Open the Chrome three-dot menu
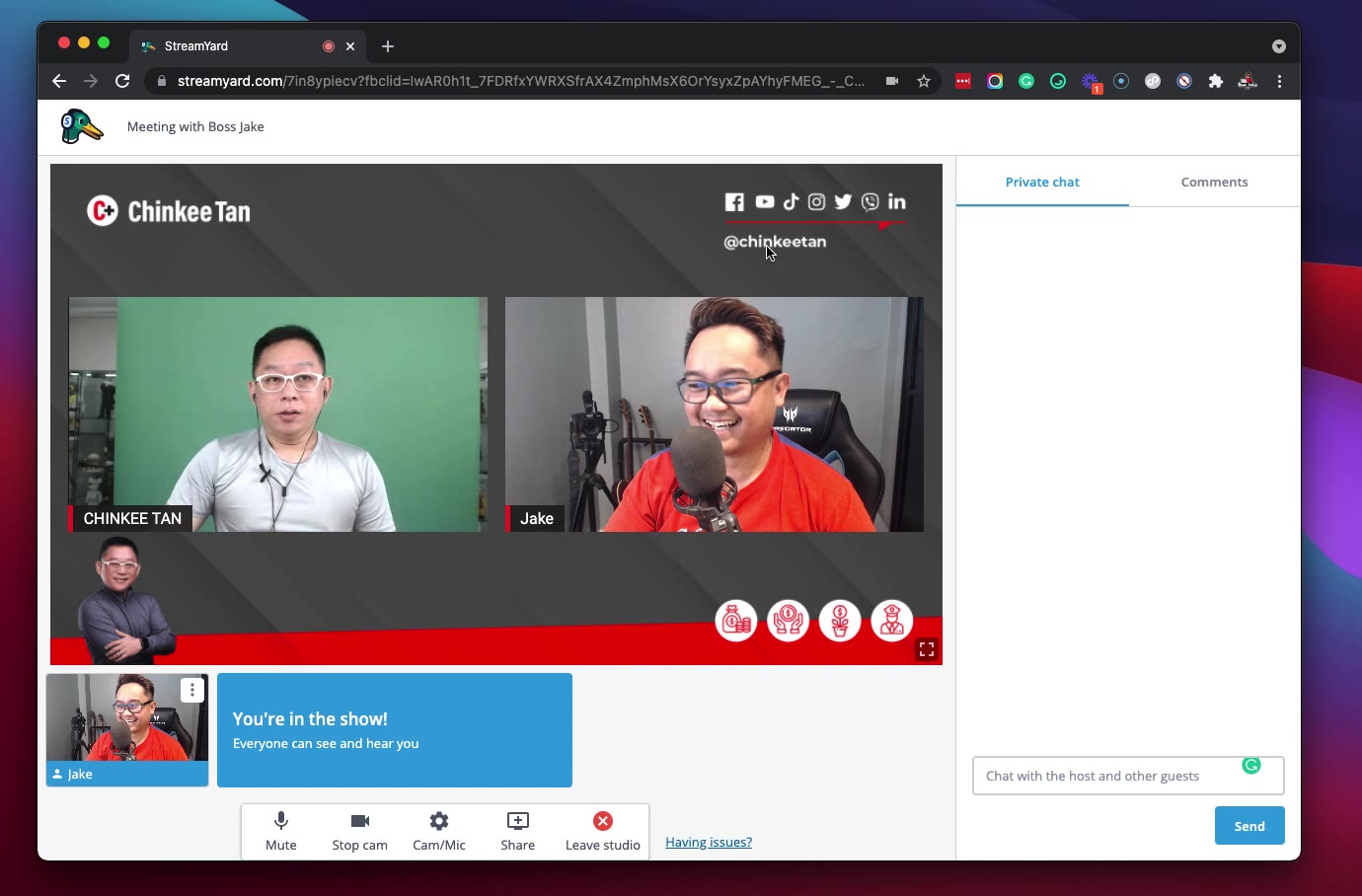The height and width of the screenshot is (896, 1362). click(1279, 81)
